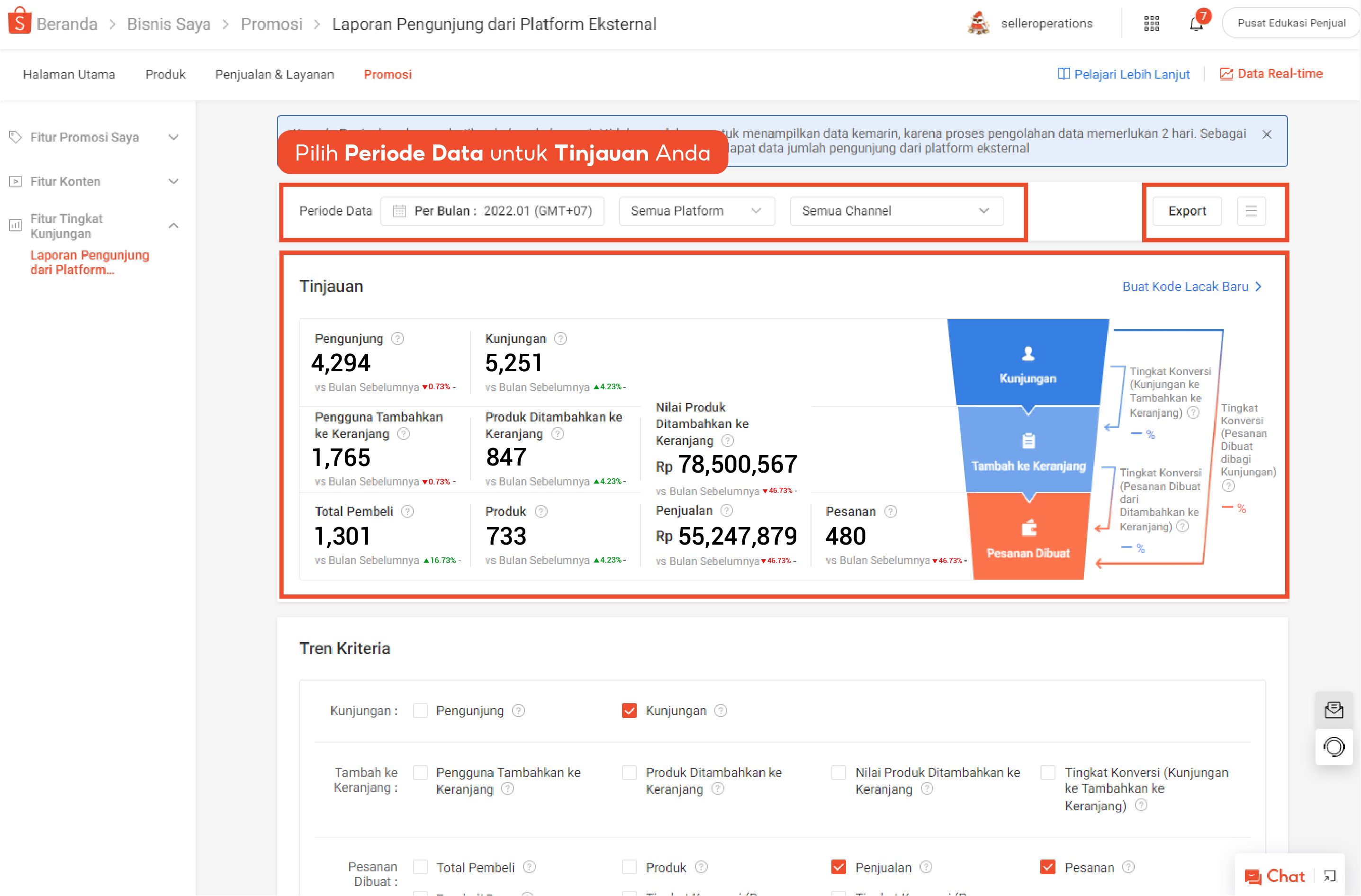Enable the Pengunjung checkbox in Tren Kriteria
The height and width of the screenshot is (896, 1361).
click(420, 710)
